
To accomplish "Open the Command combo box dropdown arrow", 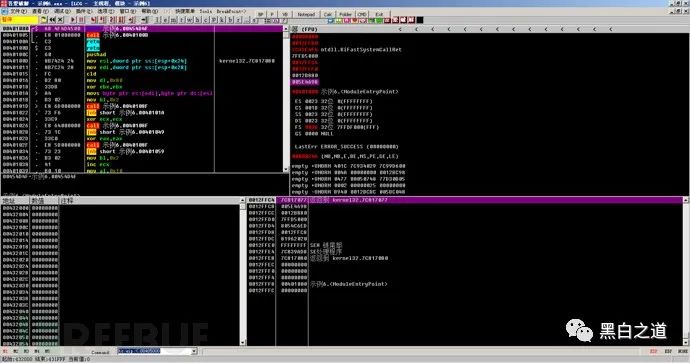I will 194,351.
